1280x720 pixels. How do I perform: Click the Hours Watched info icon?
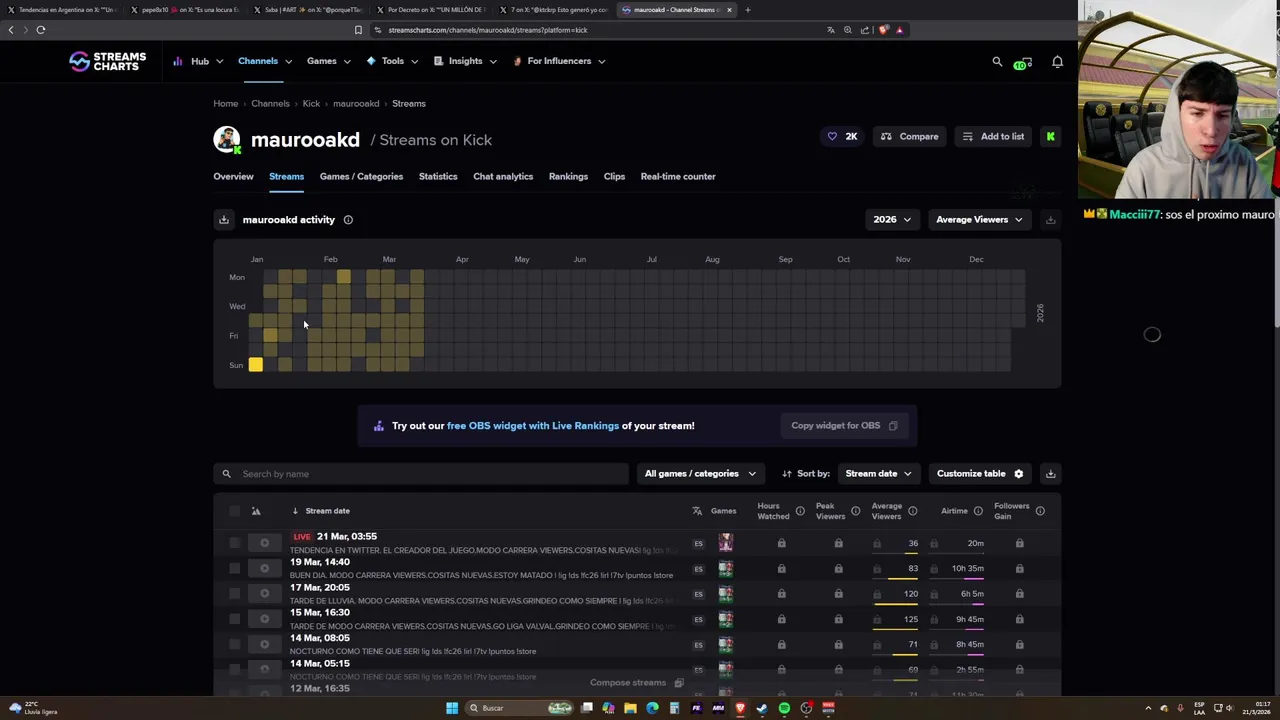[800, 511]
